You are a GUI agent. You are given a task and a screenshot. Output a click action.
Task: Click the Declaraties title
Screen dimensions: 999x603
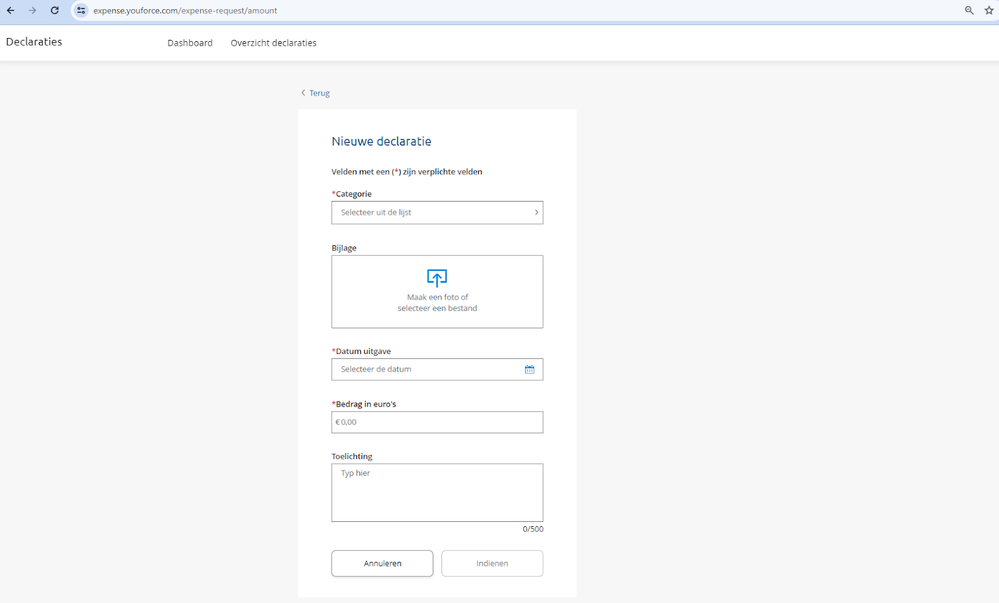pyautogui.click(x=34, y=42)
